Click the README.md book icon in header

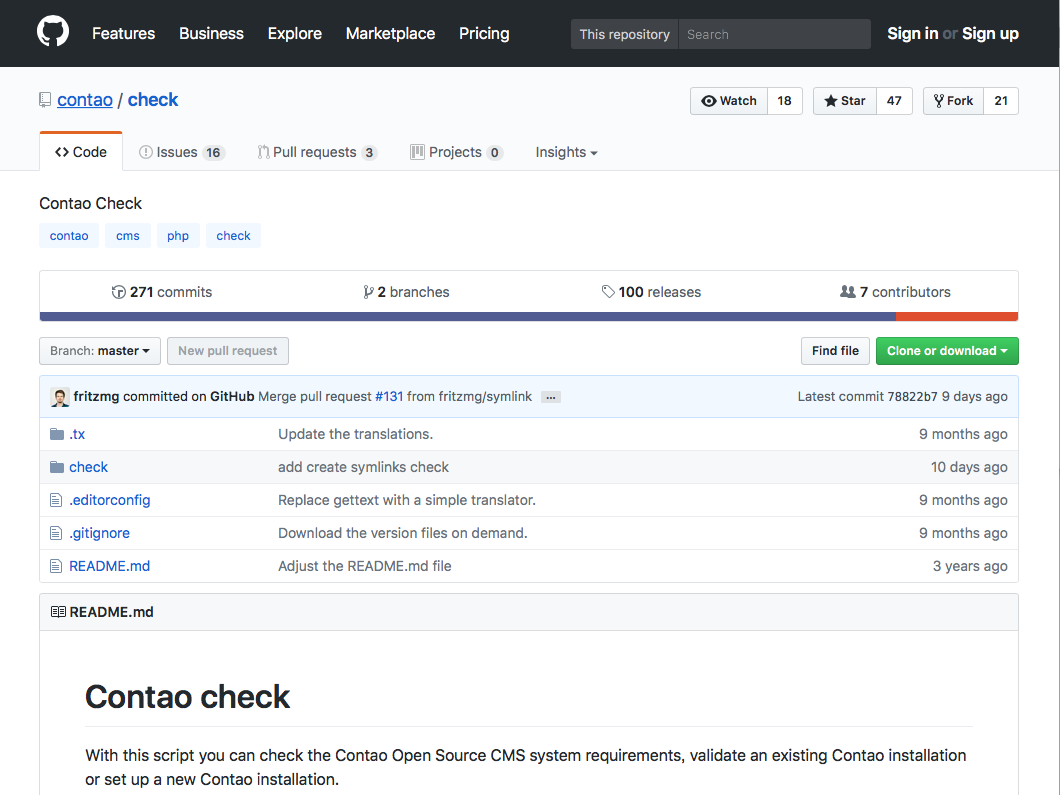[58, 612]
